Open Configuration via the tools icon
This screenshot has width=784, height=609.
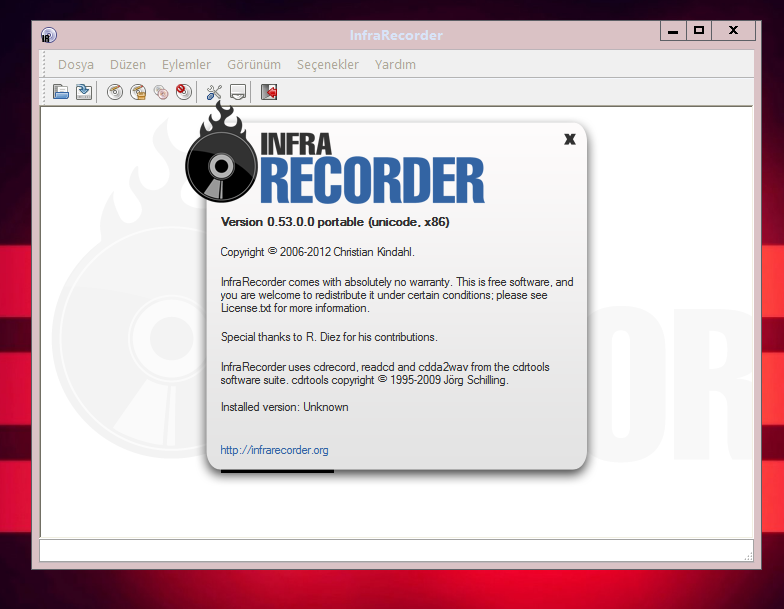coord(214,92)
